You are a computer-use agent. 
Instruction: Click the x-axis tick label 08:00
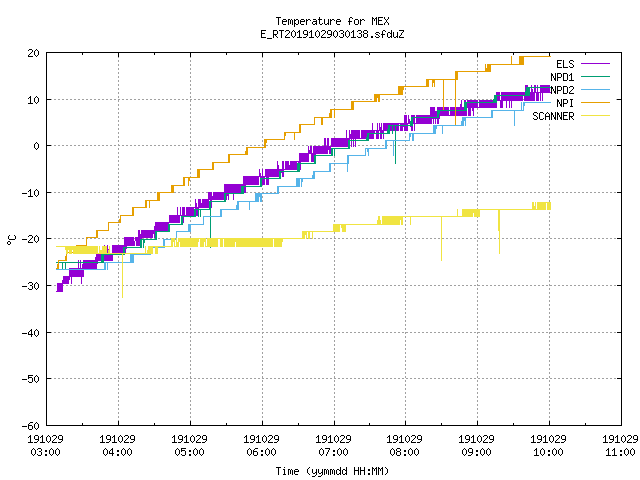coord(404,452)
